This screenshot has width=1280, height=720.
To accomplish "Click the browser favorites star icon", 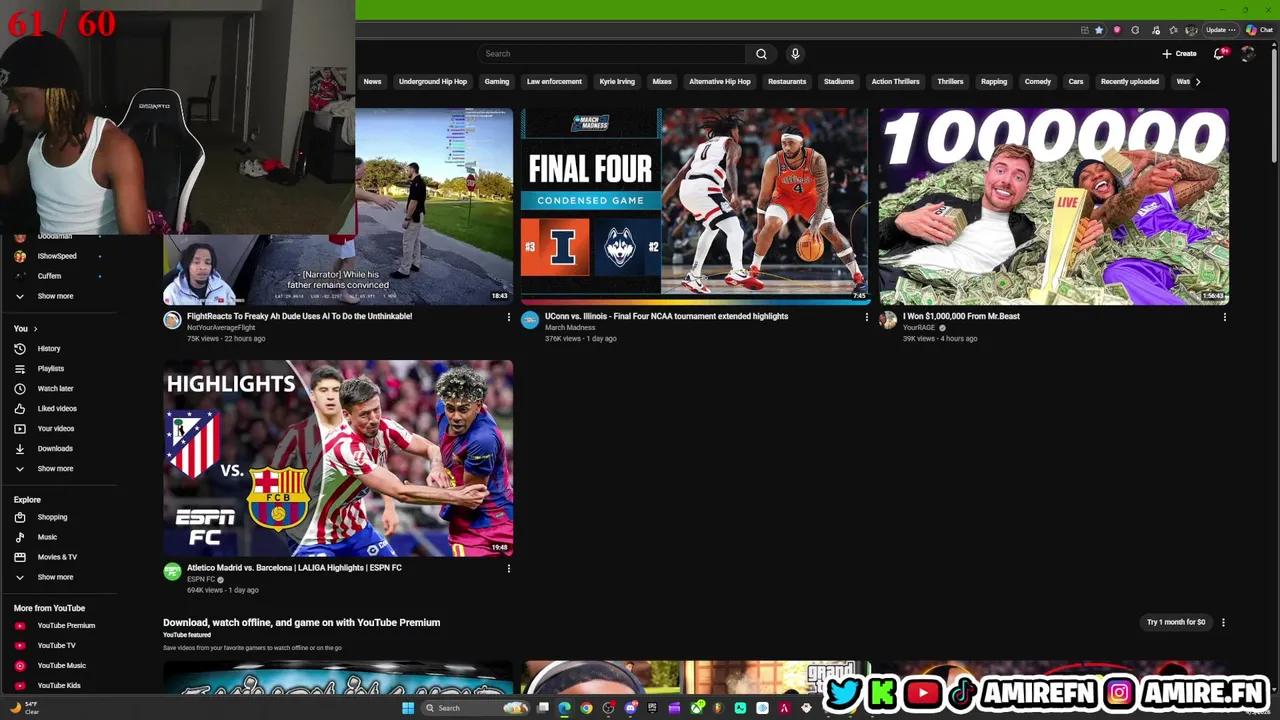I will pyautogui.click(x=1099, y=30).
